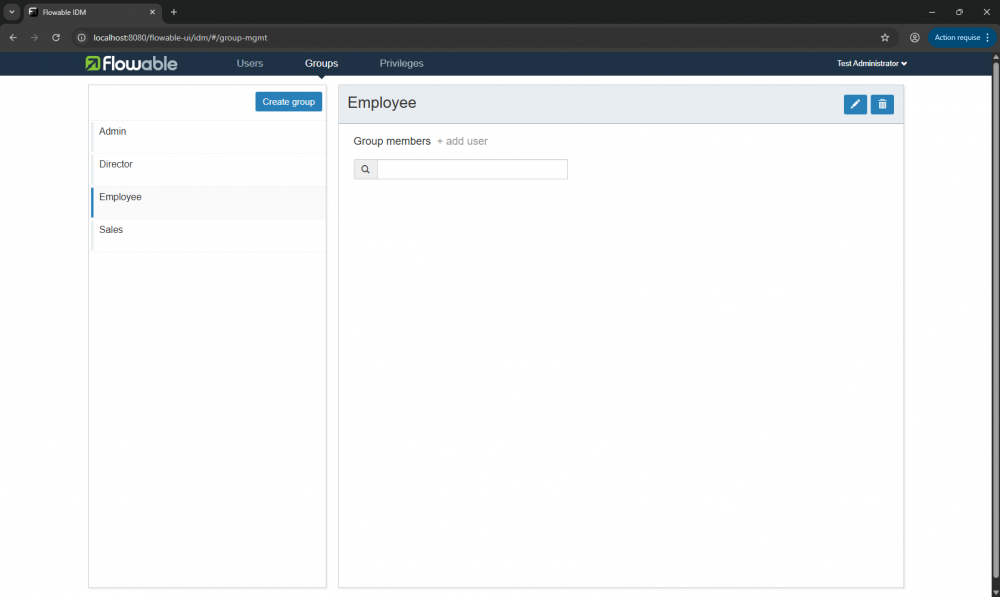
Task: Click the magnifier search icon
Action: (365, 170)
